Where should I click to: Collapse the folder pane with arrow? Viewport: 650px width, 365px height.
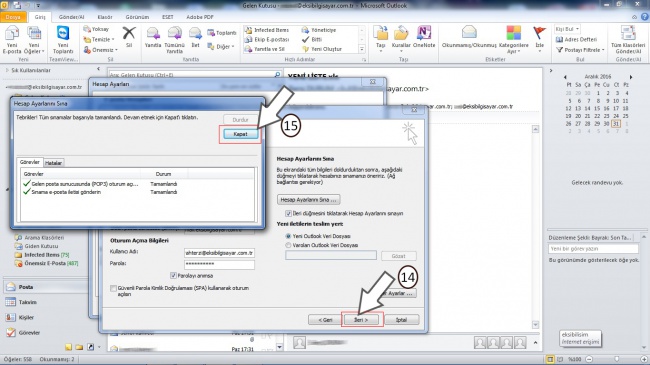(x=98, y=69)
